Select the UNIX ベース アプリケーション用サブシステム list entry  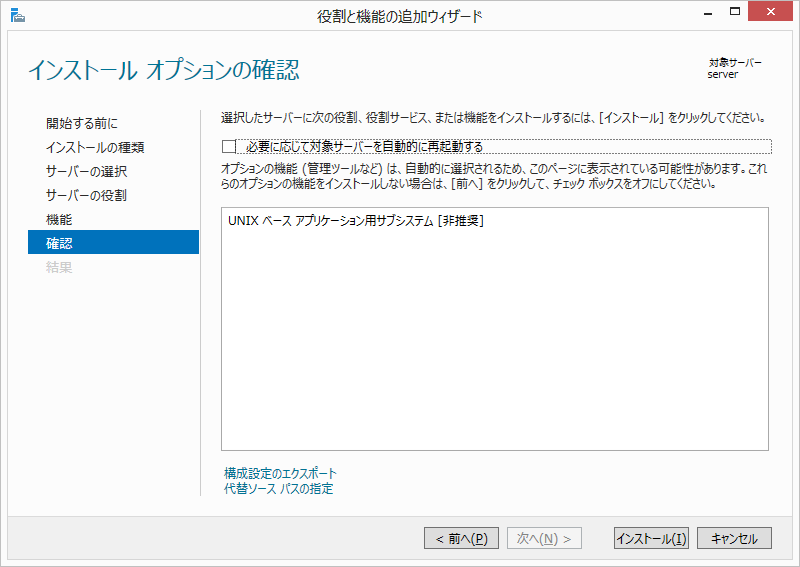[x=356, y=221]
